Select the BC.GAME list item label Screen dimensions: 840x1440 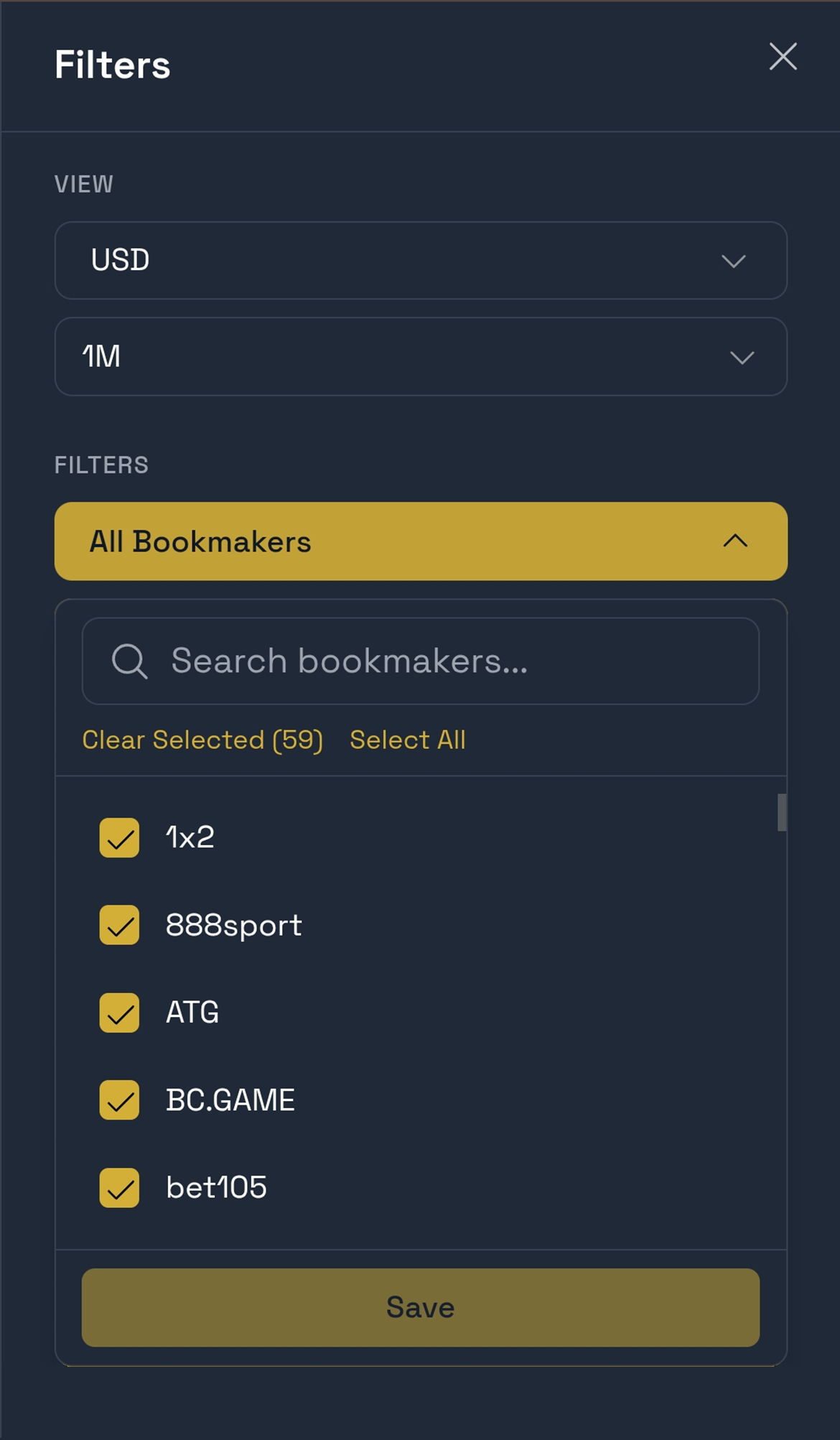click(x=230, y=1100)
